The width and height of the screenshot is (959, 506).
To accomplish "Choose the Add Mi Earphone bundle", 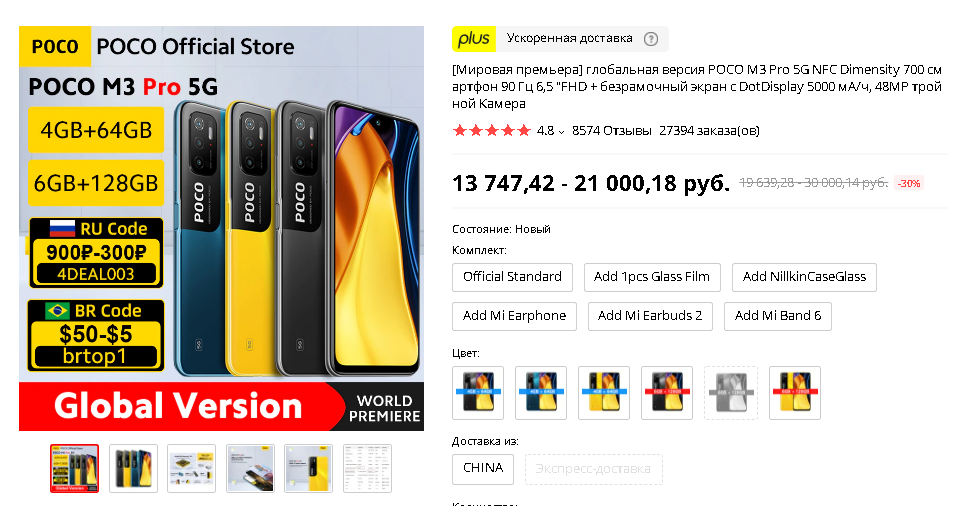I will pyautogui.click(x=514, y=316).
